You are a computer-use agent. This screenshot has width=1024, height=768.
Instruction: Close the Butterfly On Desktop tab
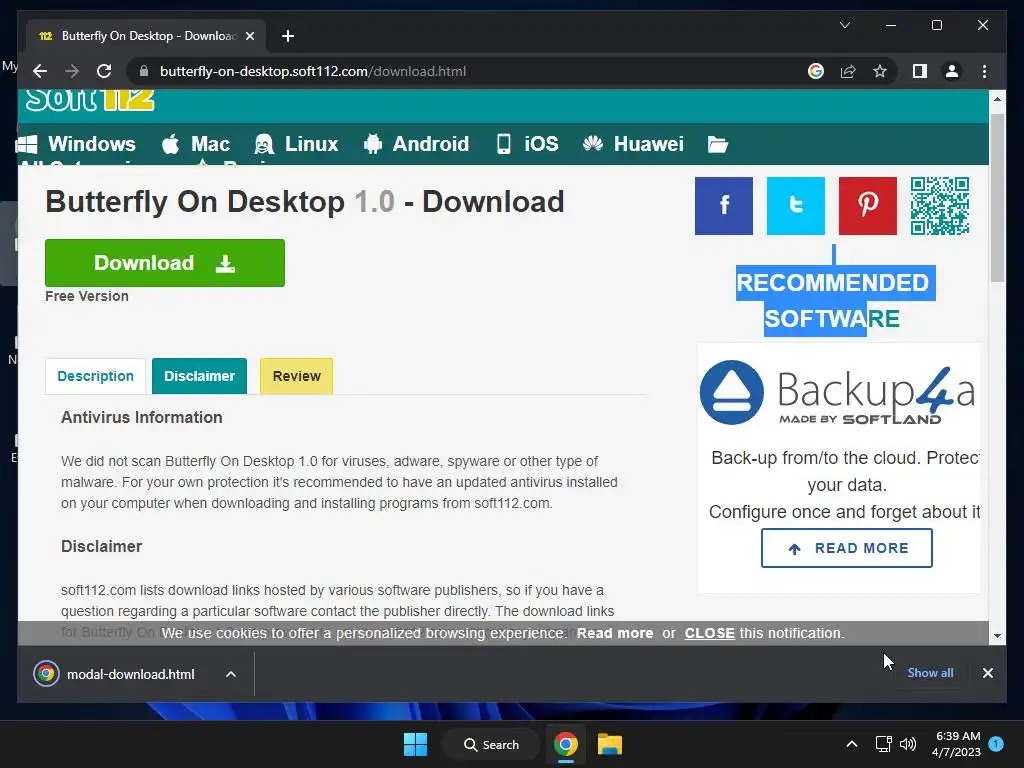pos(249,36)
